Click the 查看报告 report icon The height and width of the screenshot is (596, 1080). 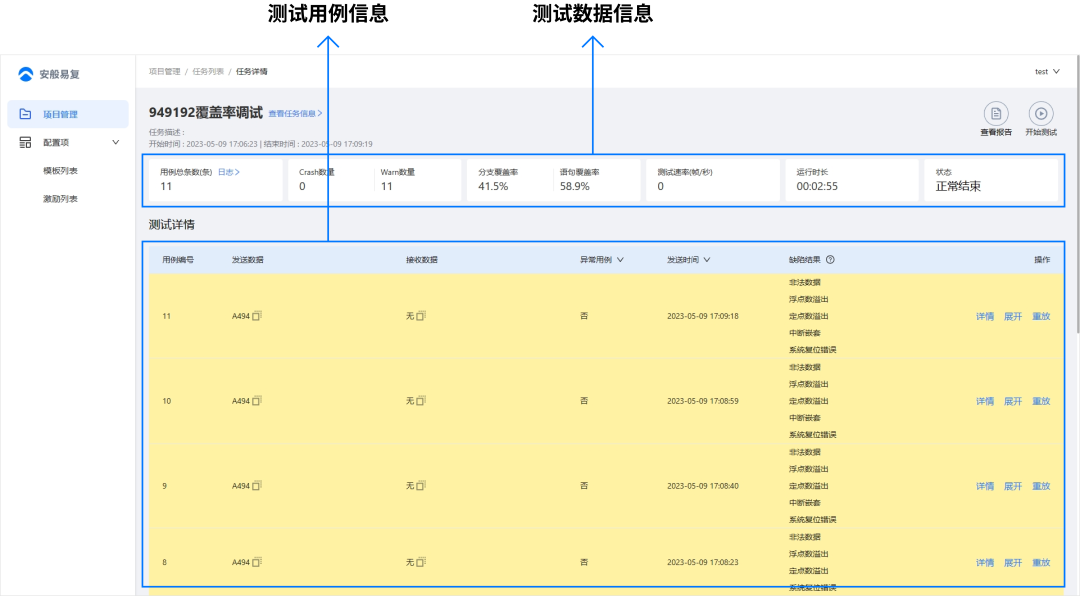(995, 113)
